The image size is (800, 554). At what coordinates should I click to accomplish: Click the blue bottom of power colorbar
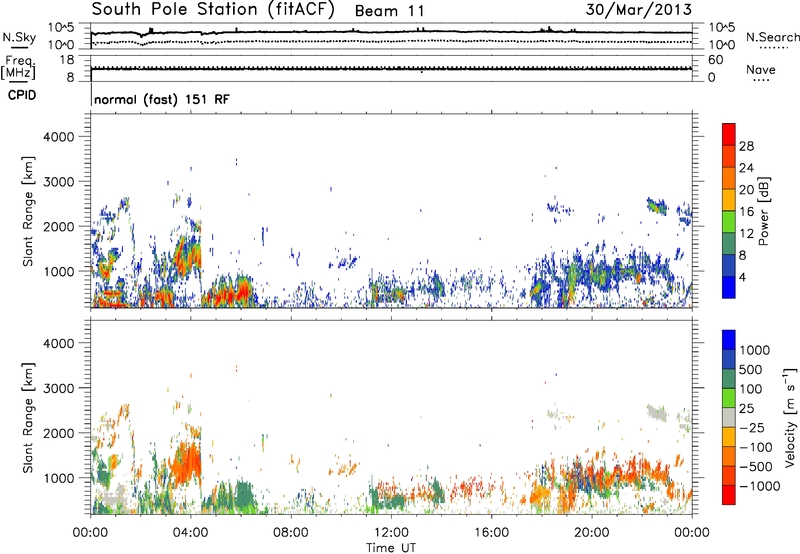[729, 287]
